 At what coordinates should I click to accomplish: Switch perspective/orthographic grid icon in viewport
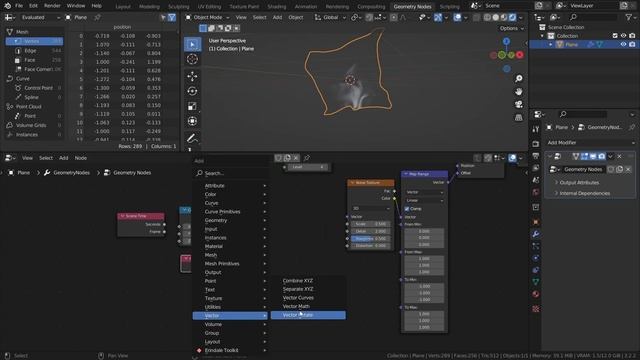tap(518, 118)
